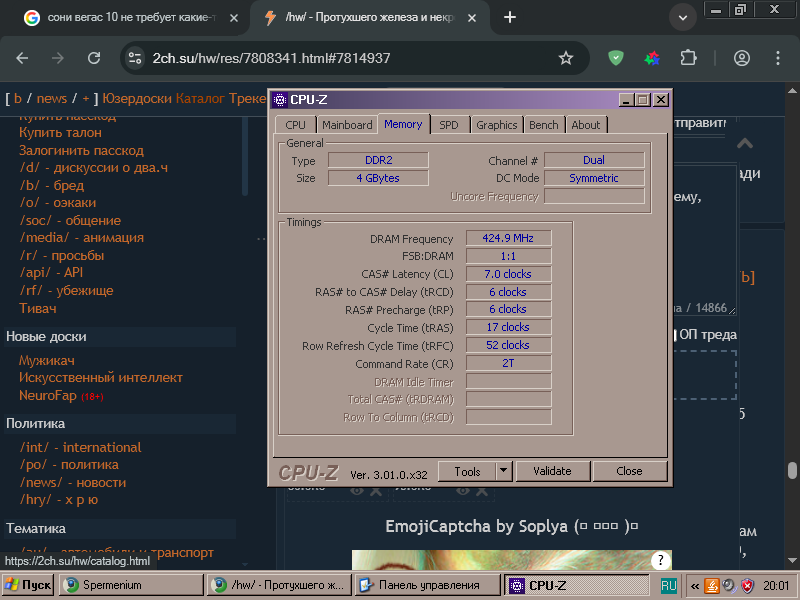Click the Close button in CPU-Z
800x600 pixels.
pos(629,471)
